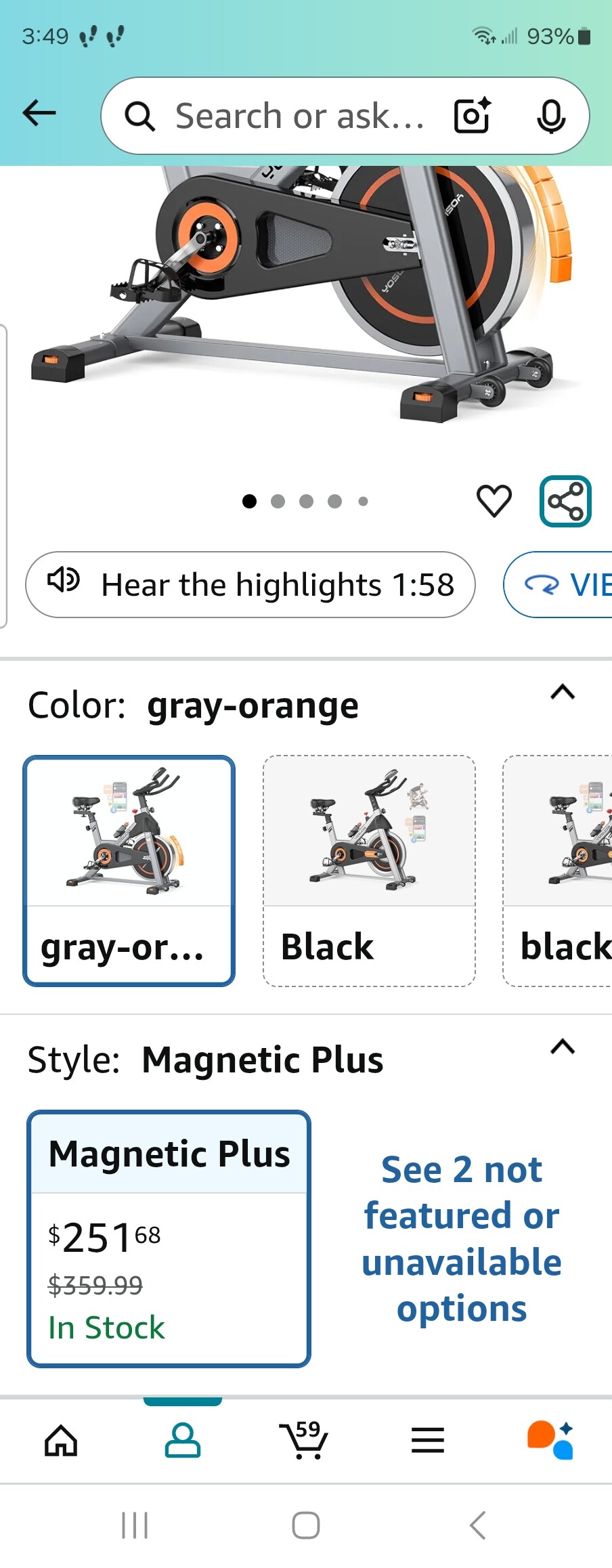Launch the Rufus AI assistant icon

pos(550,1440)
